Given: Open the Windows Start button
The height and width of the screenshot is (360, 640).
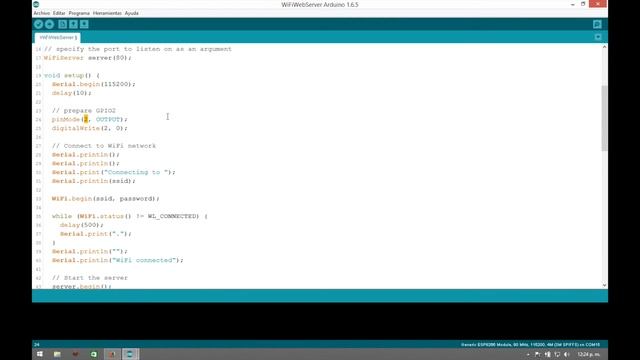Looking at the screenshot, I should 40,354.
